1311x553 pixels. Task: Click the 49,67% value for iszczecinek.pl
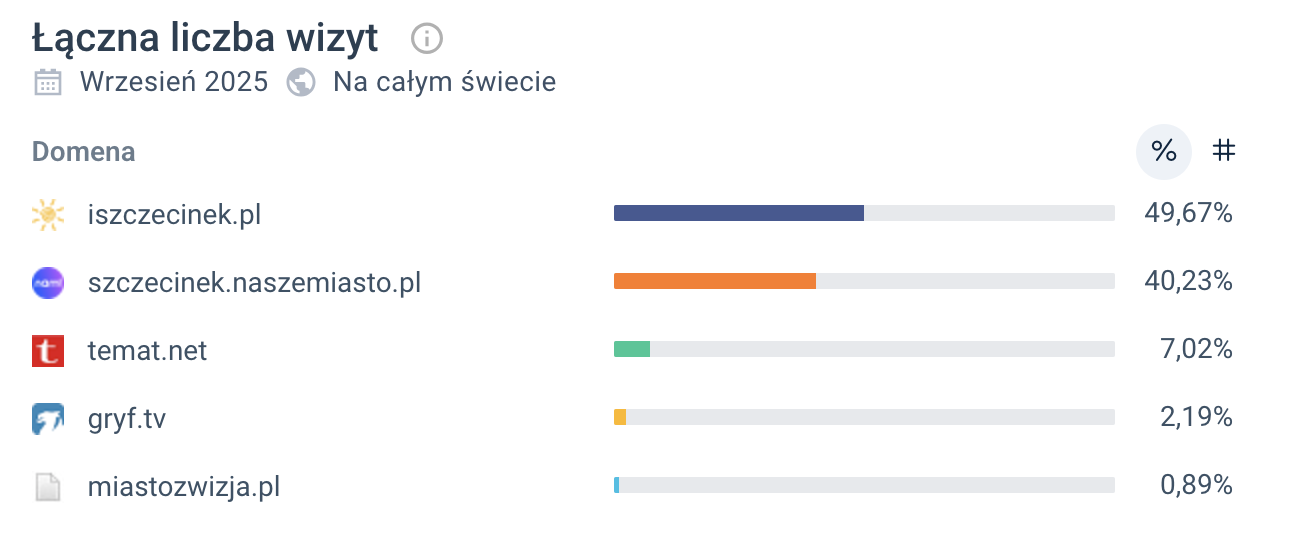1188,213
